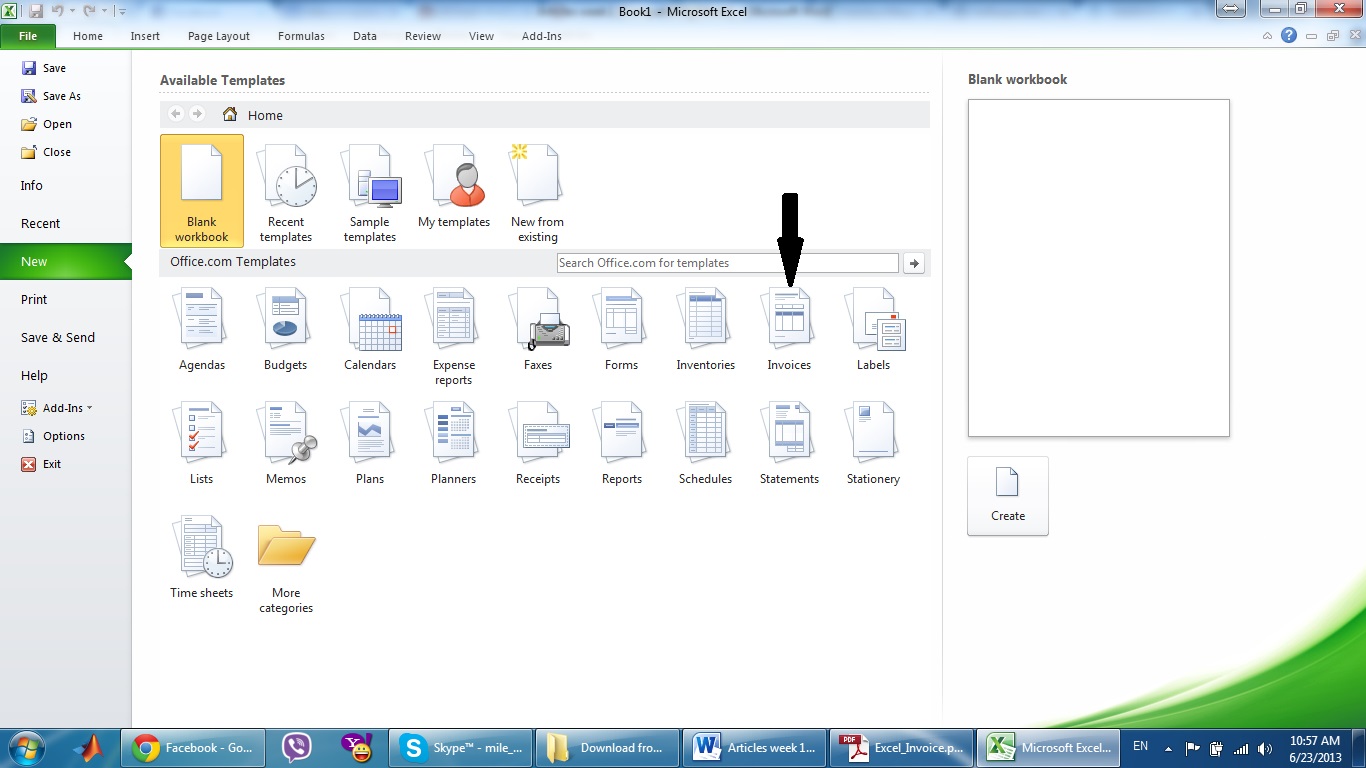1366x768 pixels.
Task: Open My templates
Action: tap(454, 186)
